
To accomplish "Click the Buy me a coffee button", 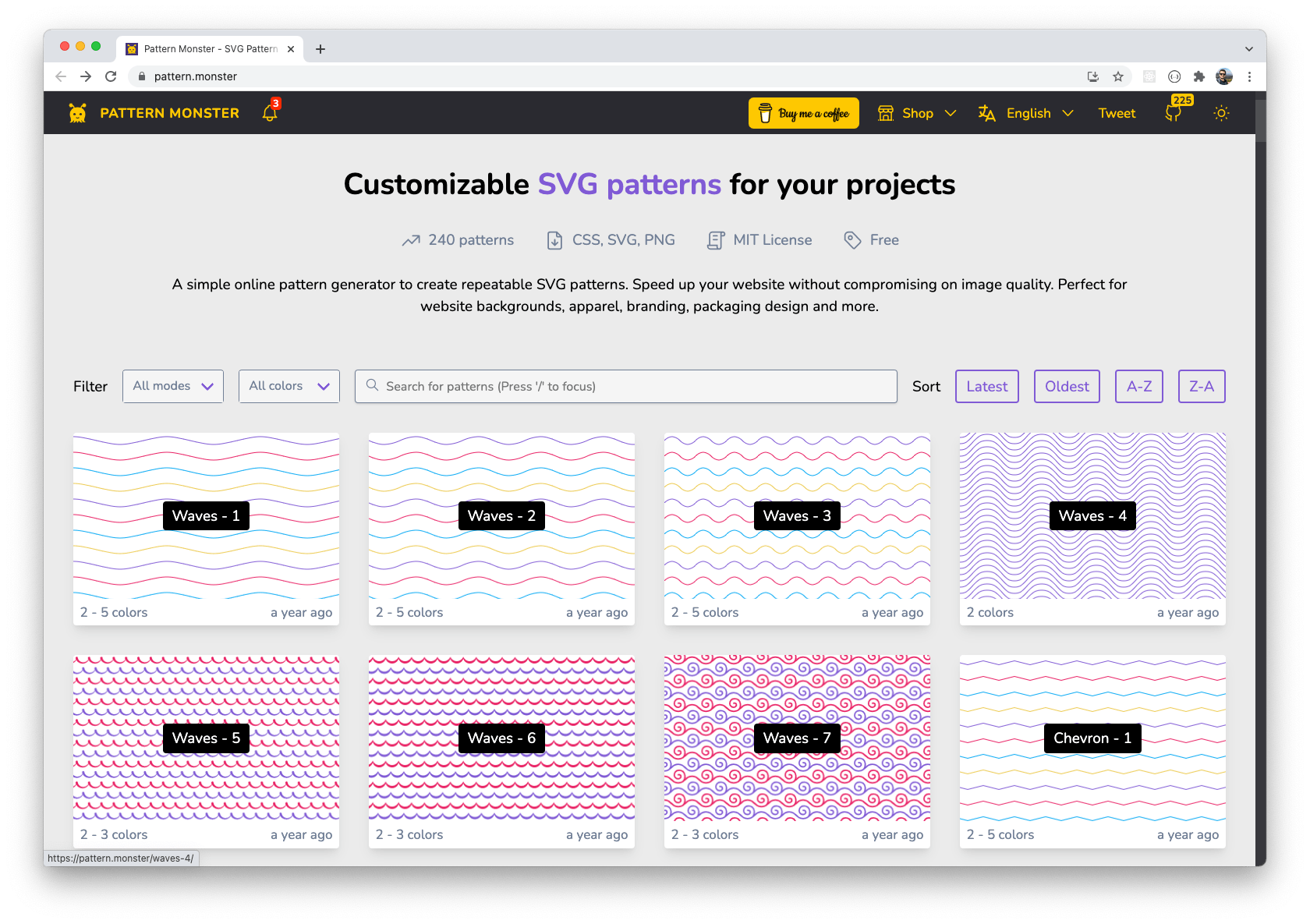I will pyautogui.click(x=804, y=113).
